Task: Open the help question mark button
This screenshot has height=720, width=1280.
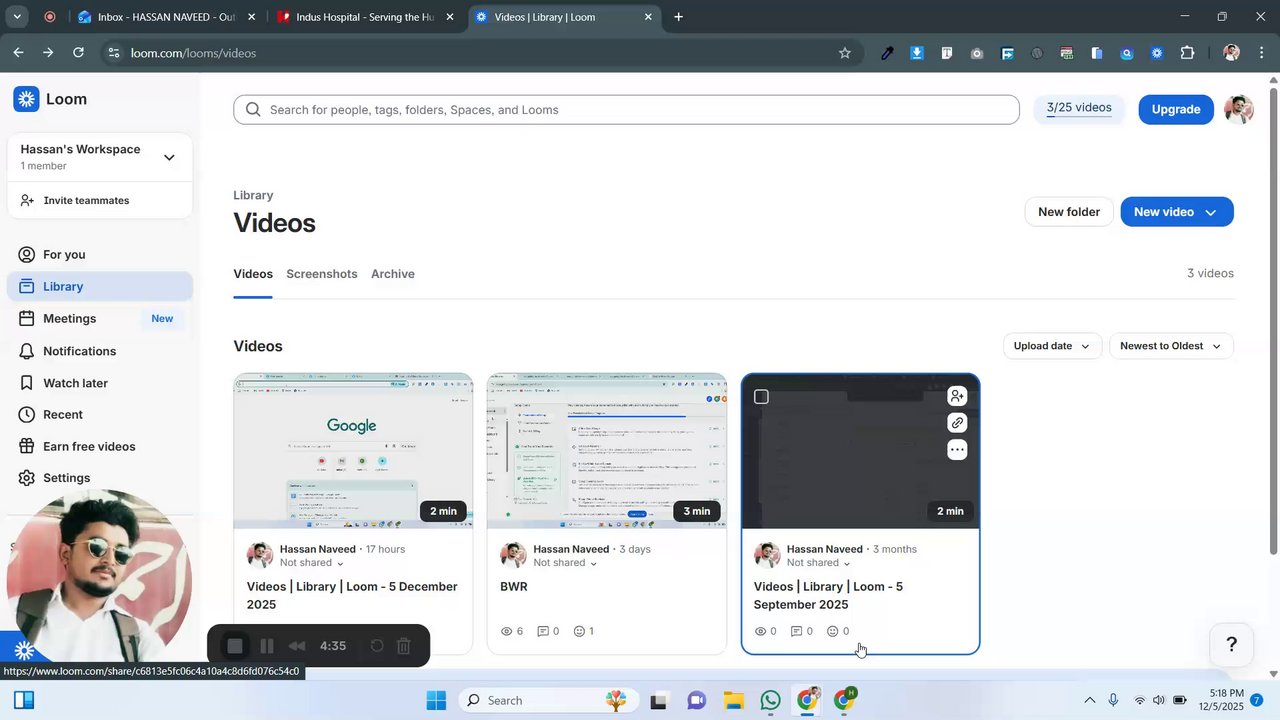Action: tap(1232, 645)
